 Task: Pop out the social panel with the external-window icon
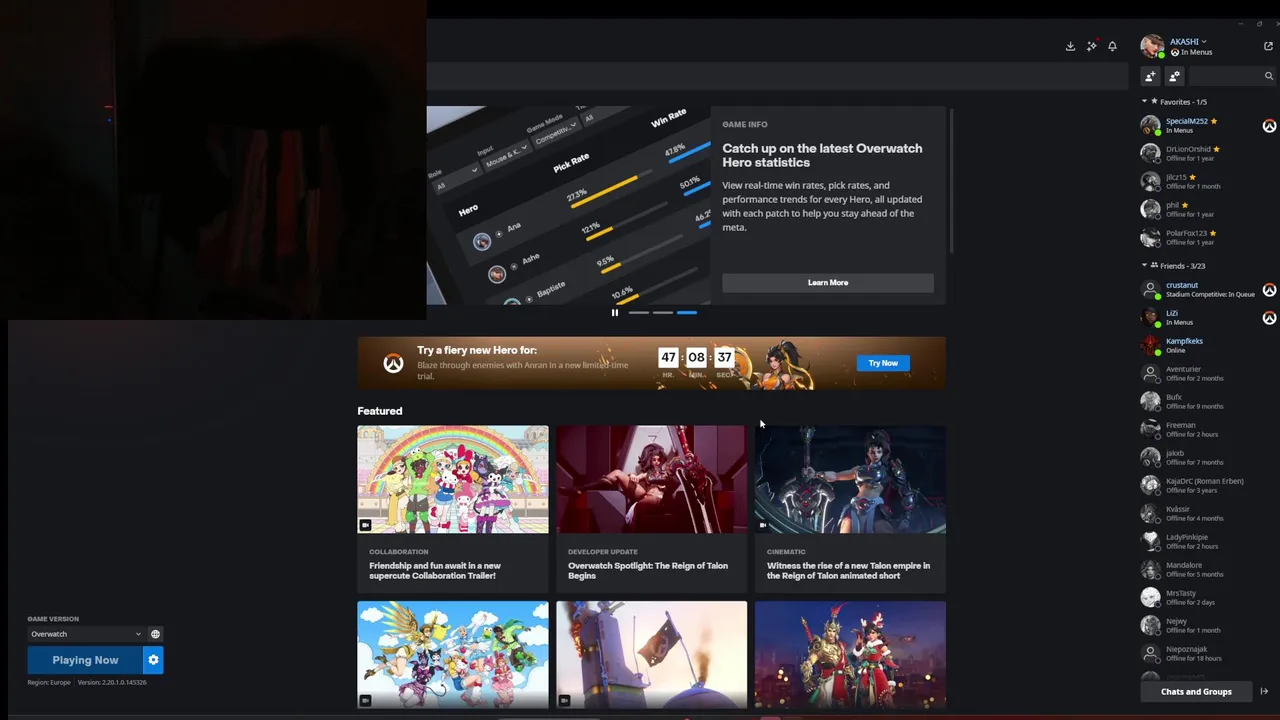[1269, 46]
